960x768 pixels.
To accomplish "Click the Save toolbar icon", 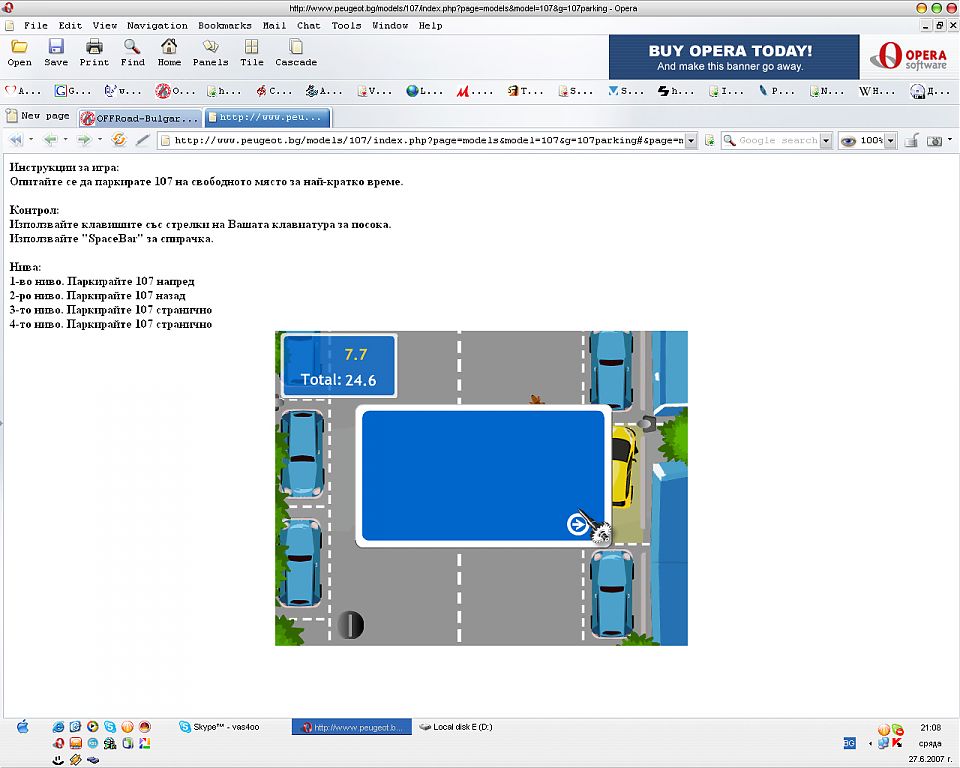I will pyautogui.click(x=56, y=52).
